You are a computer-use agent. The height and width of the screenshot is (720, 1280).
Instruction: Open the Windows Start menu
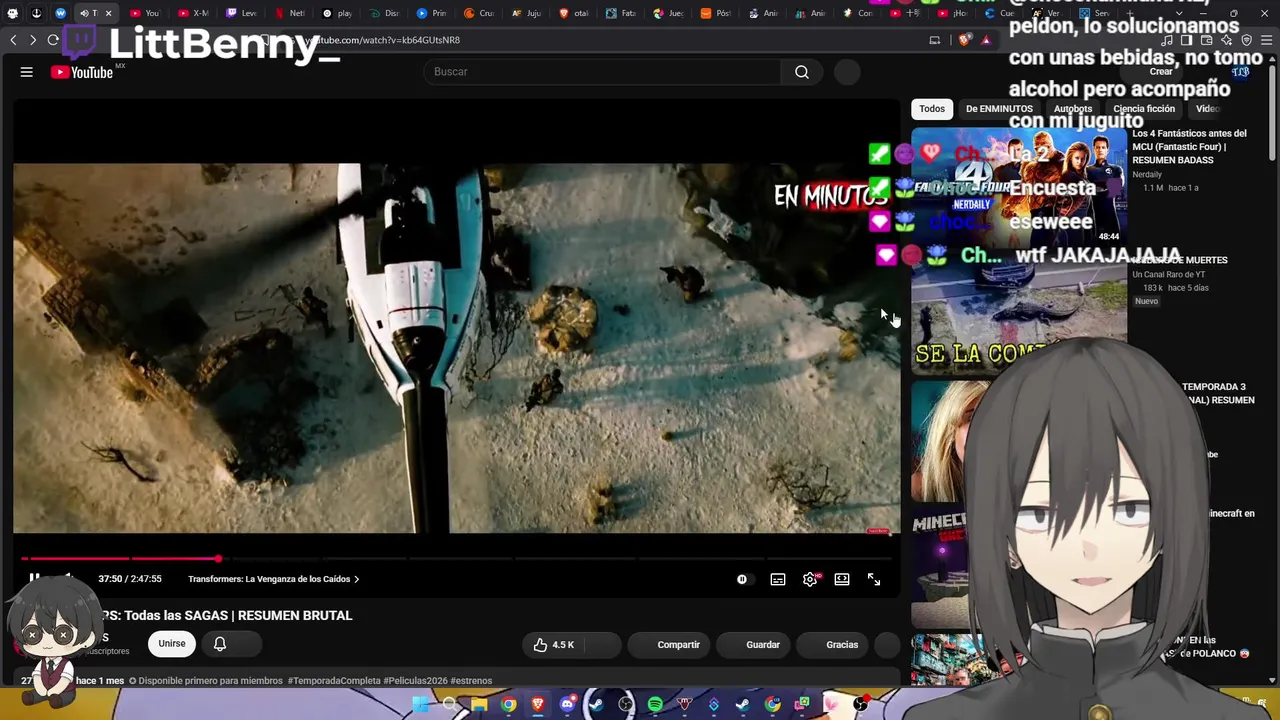click(x=421, y=705)
